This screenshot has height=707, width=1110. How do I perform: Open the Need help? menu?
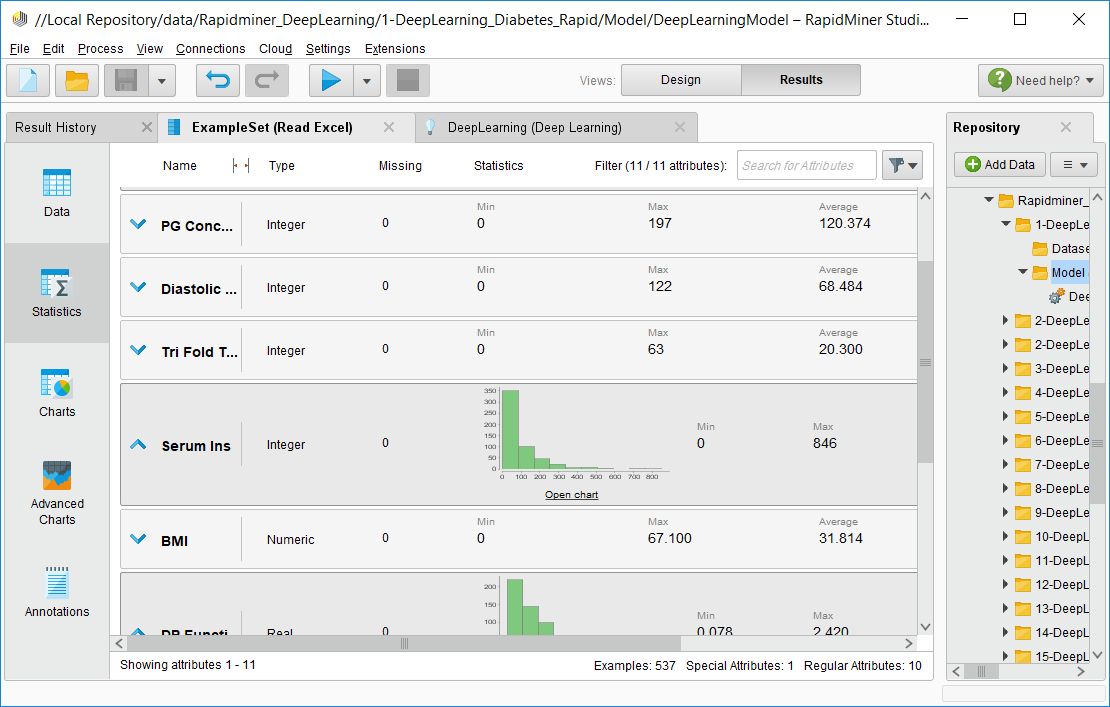[x=1041, y=81]
